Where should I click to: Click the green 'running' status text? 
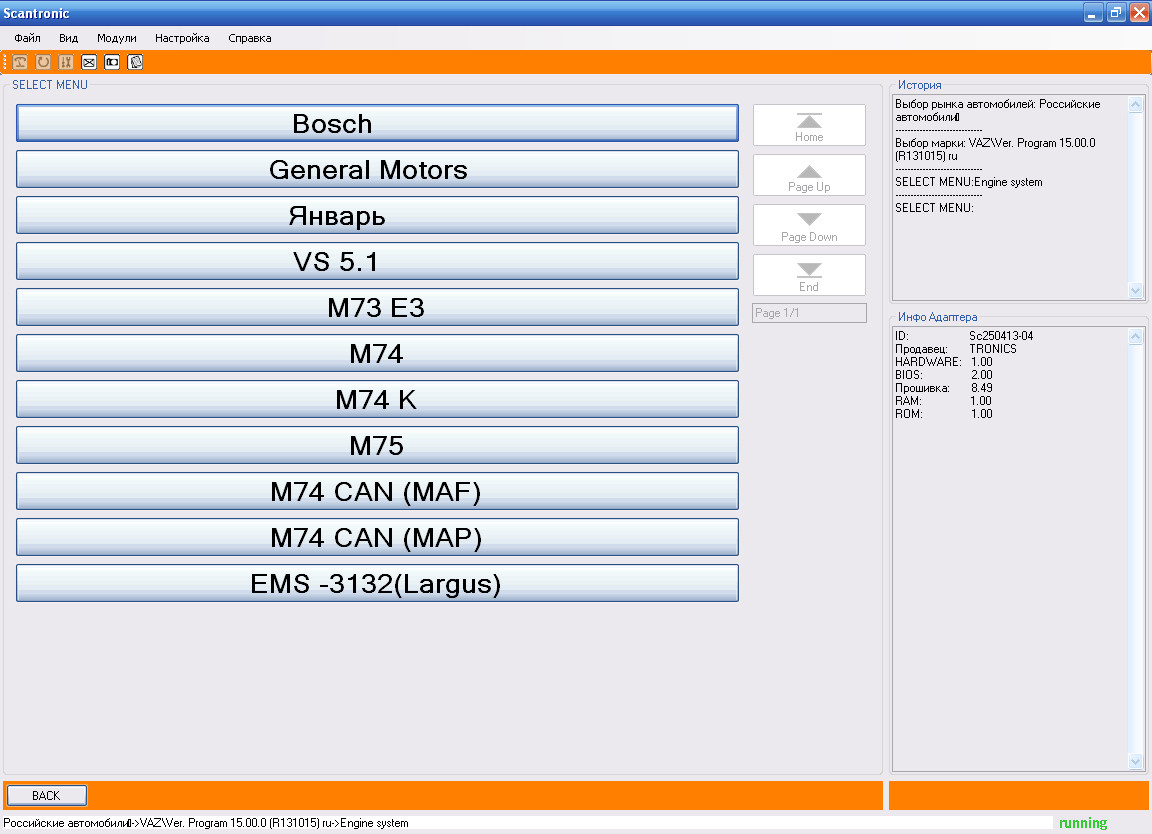(1083, 823)
